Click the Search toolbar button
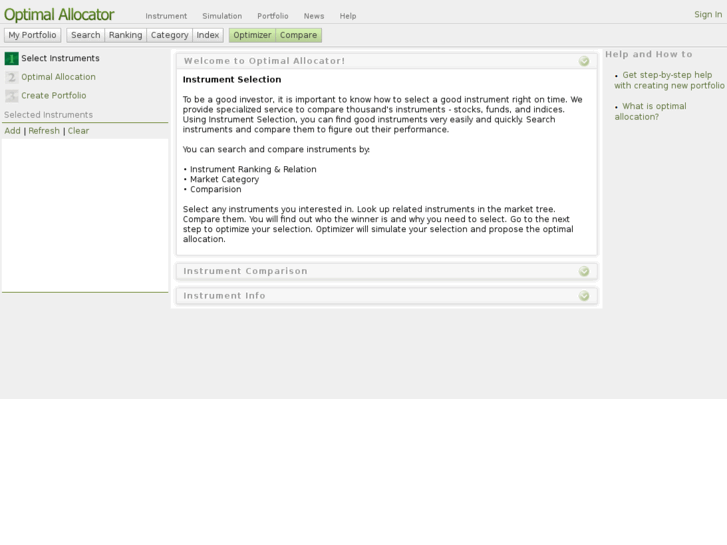This screenshot has height=545, width=727. point(85,35)
